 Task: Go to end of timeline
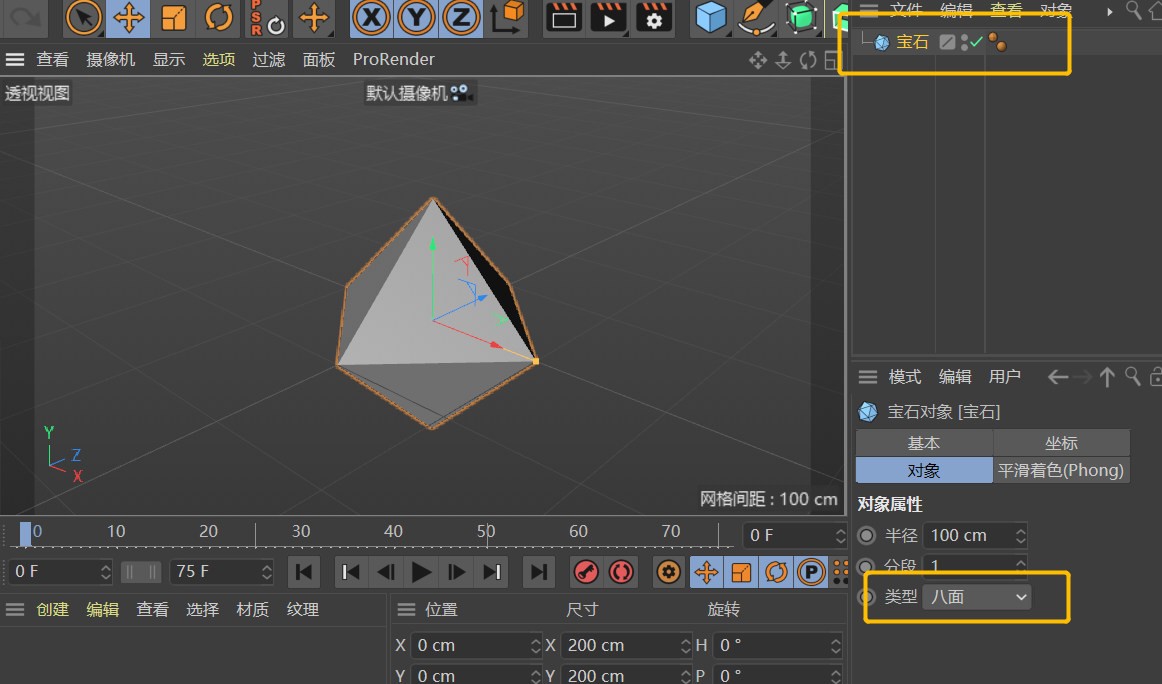[539, 572]
